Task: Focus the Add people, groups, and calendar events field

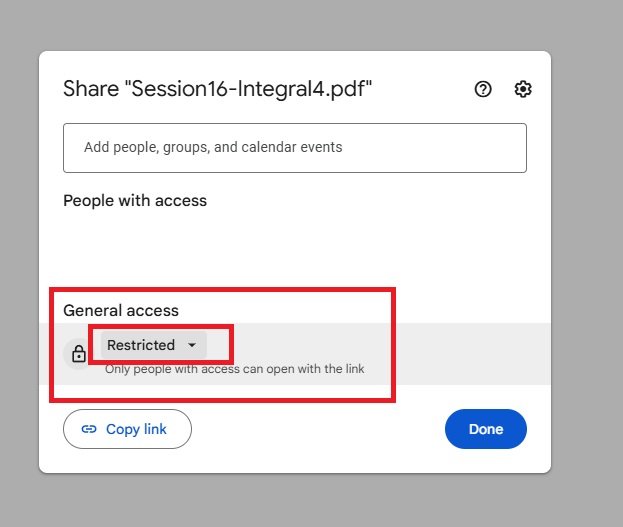Action: 294,147
